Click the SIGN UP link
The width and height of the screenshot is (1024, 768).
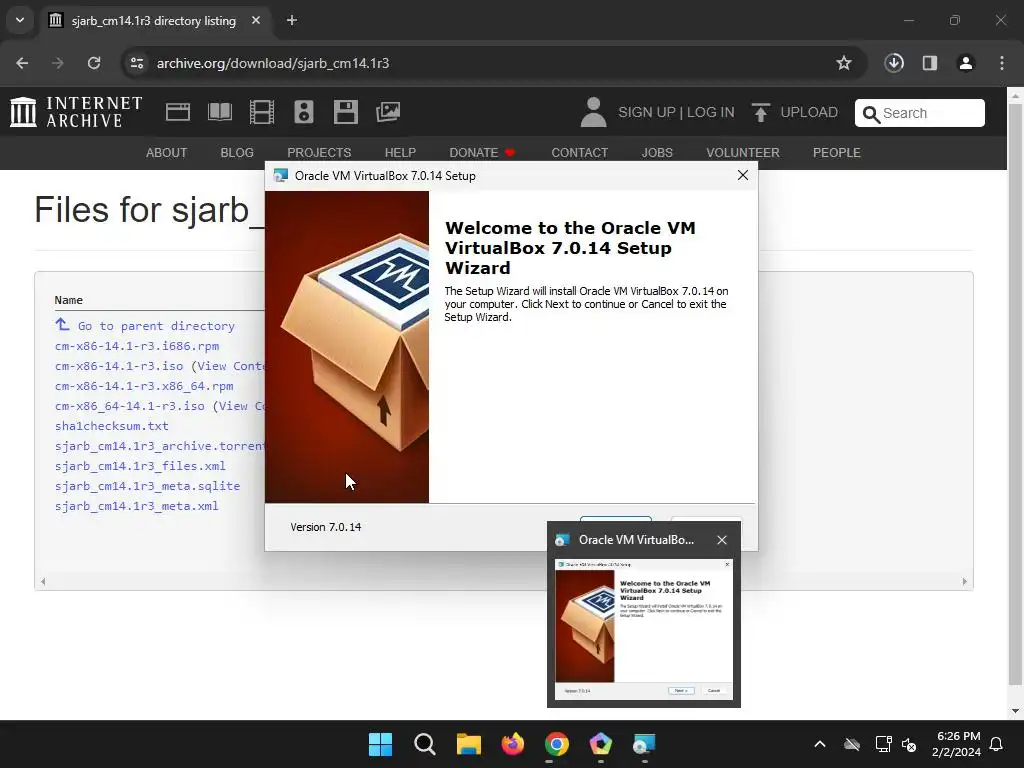pyautogui.click(x=647, y=112)
